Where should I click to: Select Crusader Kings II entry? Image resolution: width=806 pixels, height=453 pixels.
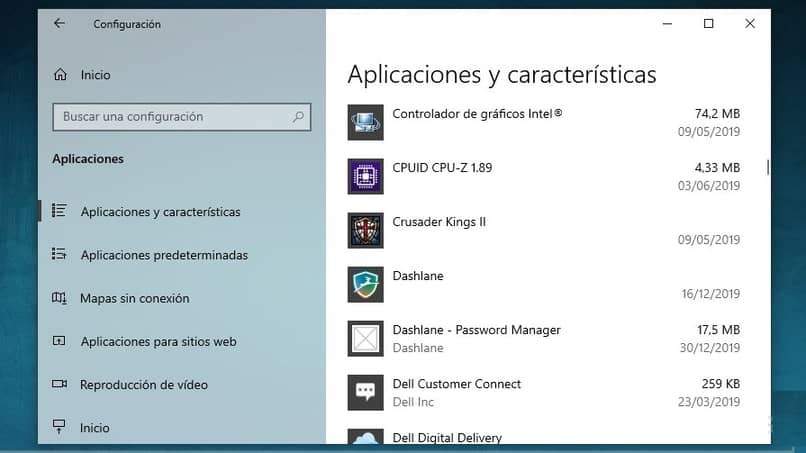click(x=544, y=230)
